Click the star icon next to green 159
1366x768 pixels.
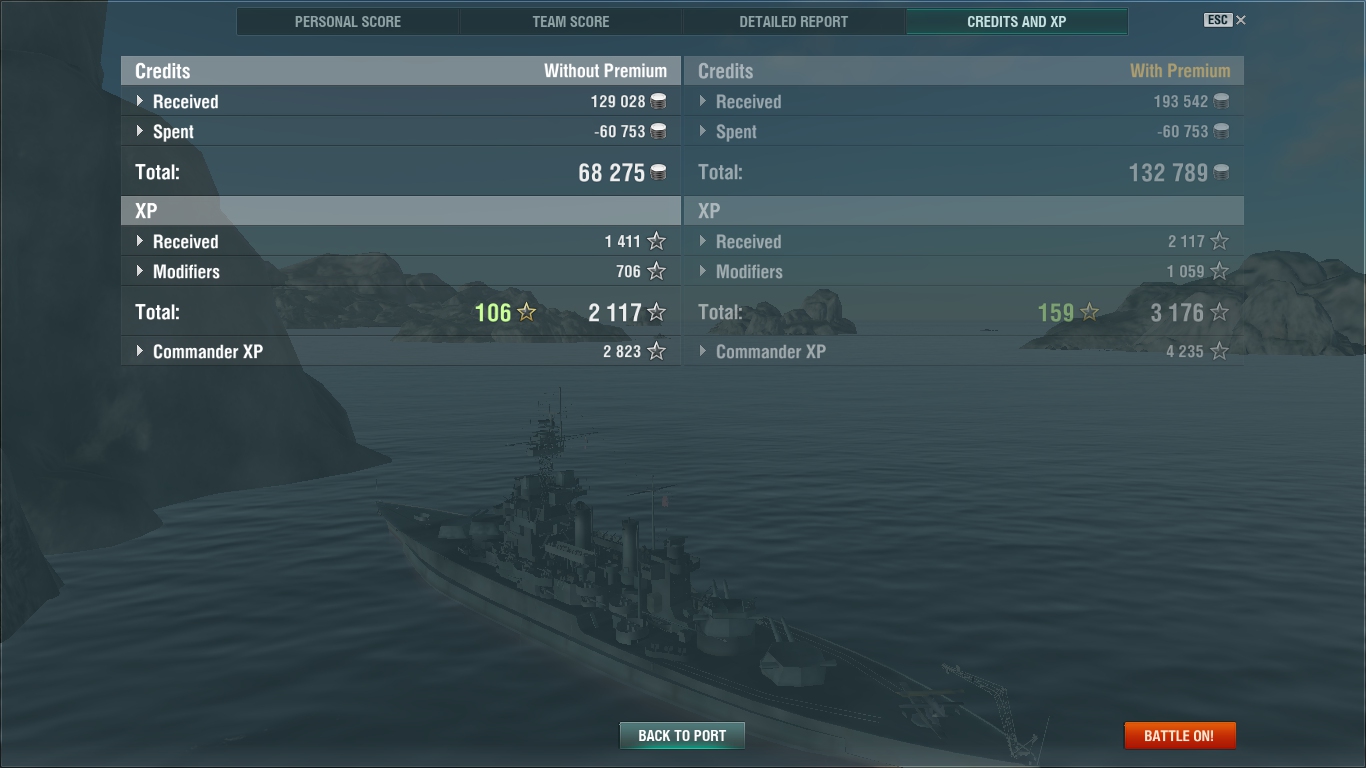(x=1089, y=313)
